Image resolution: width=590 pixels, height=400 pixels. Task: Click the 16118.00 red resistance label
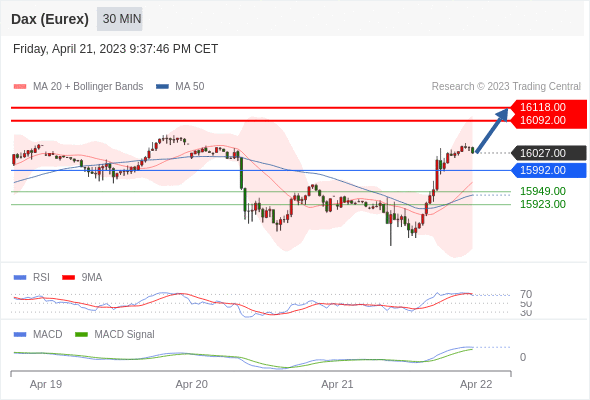543,107
